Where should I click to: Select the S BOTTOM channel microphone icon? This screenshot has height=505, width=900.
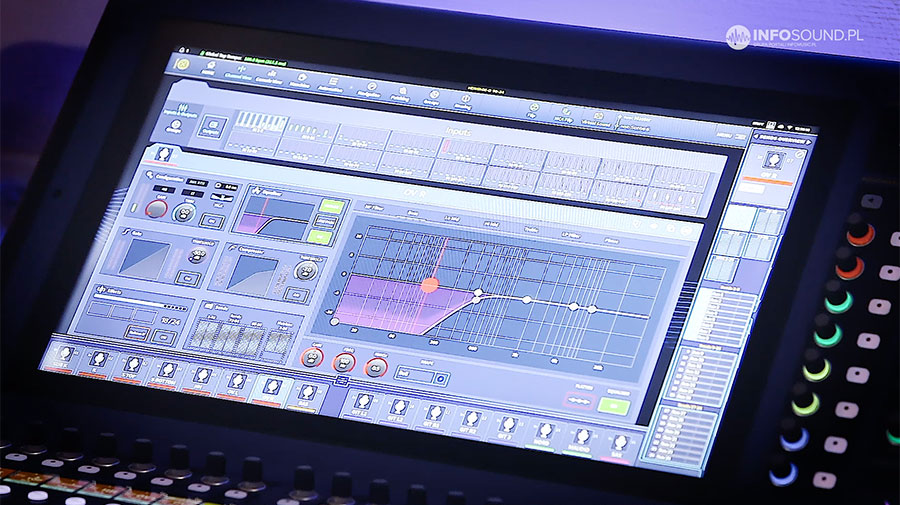click(166, 371)
